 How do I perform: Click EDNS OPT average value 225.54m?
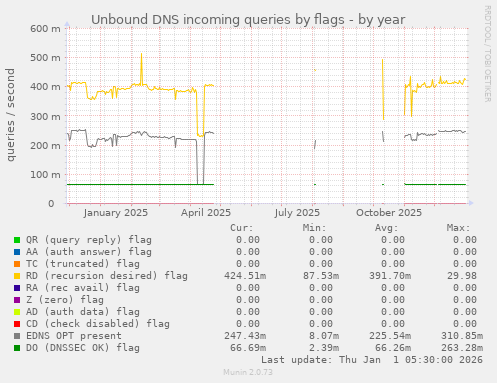tap(390, 336)
